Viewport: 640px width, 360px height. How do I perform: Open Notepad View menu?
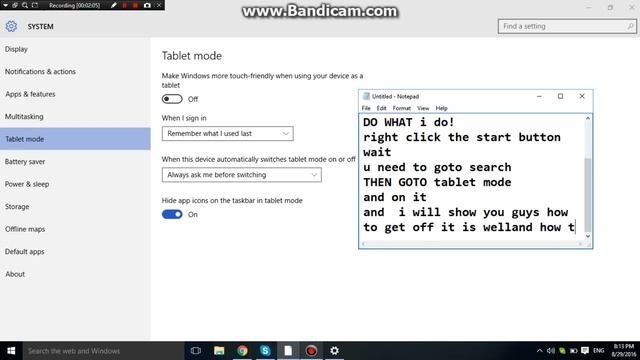[423, 108]
